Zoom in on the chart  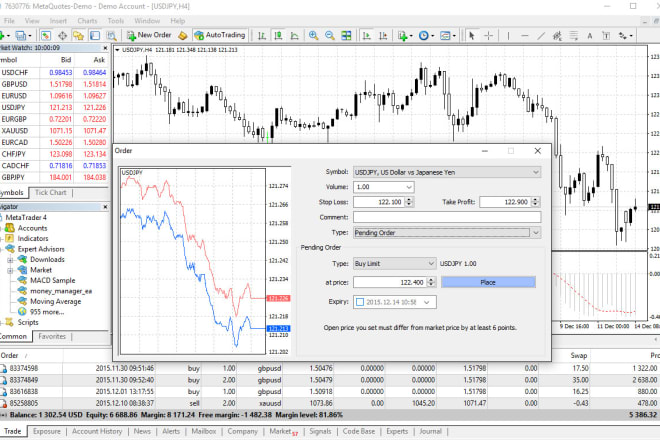pyautogui.click(x=314, y=35)
